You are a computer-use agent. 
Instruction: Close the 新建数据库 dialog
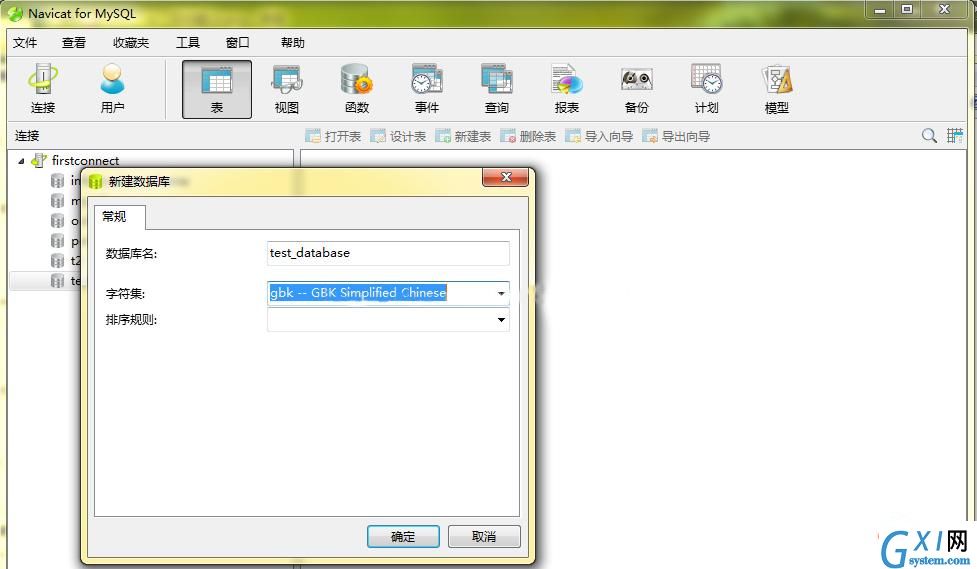coord(505,178)
